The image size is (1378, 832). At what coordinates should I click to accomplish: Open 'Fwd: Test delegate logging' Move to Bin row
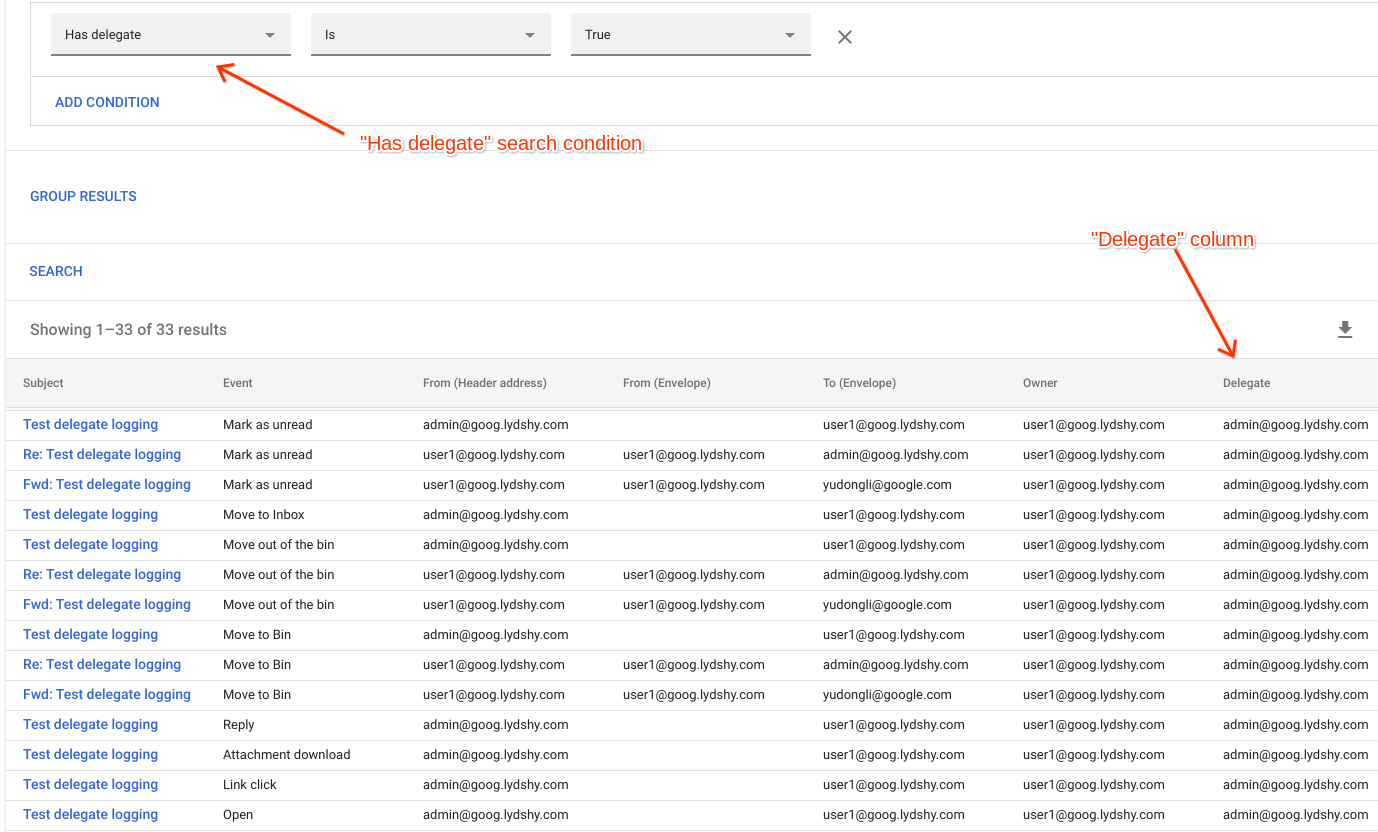[x=107, y=695]
